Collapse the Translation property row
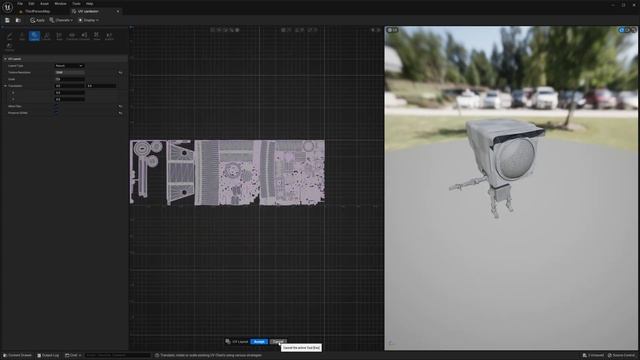This screenshot has width=640, height=360. tap(6, 86)
